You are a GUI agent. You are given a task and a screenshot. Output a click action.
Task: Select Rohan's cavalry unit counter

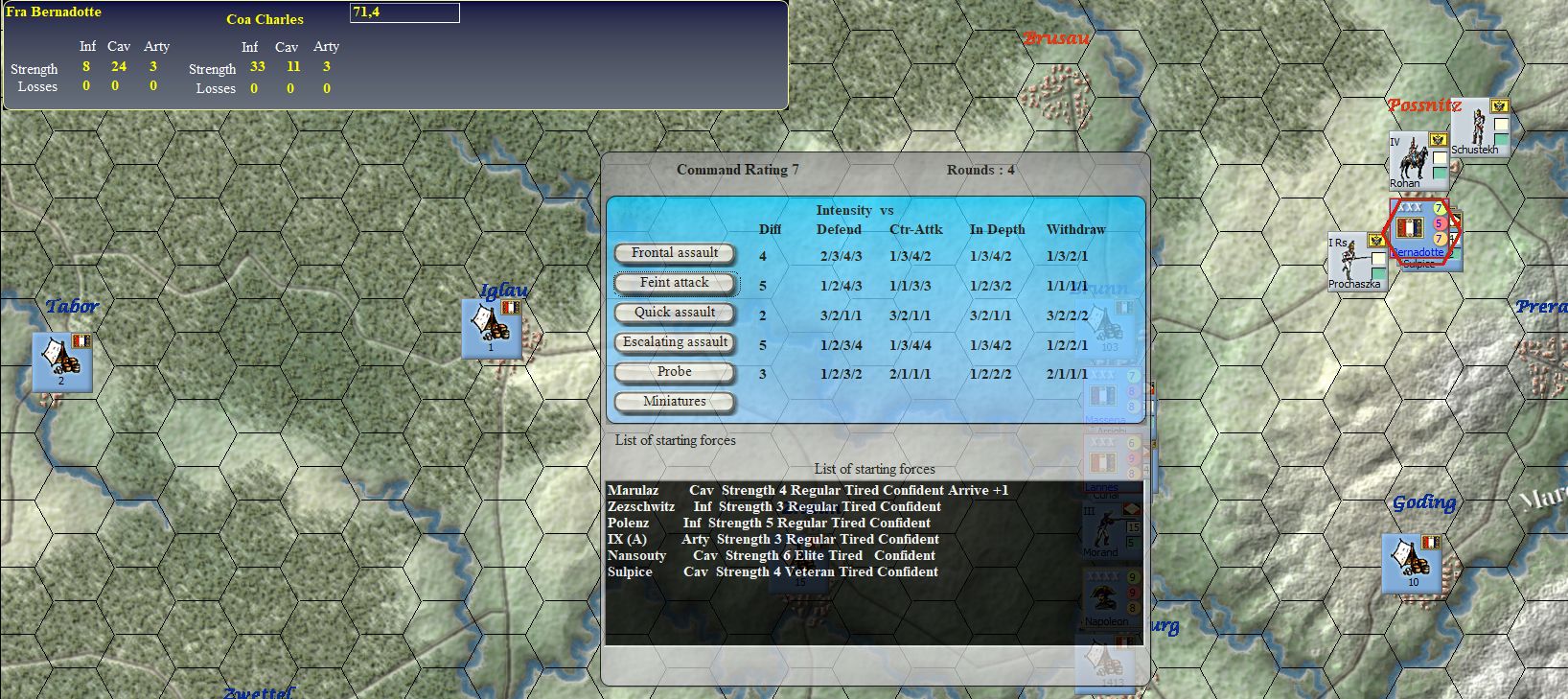(x=1419, y=160)
